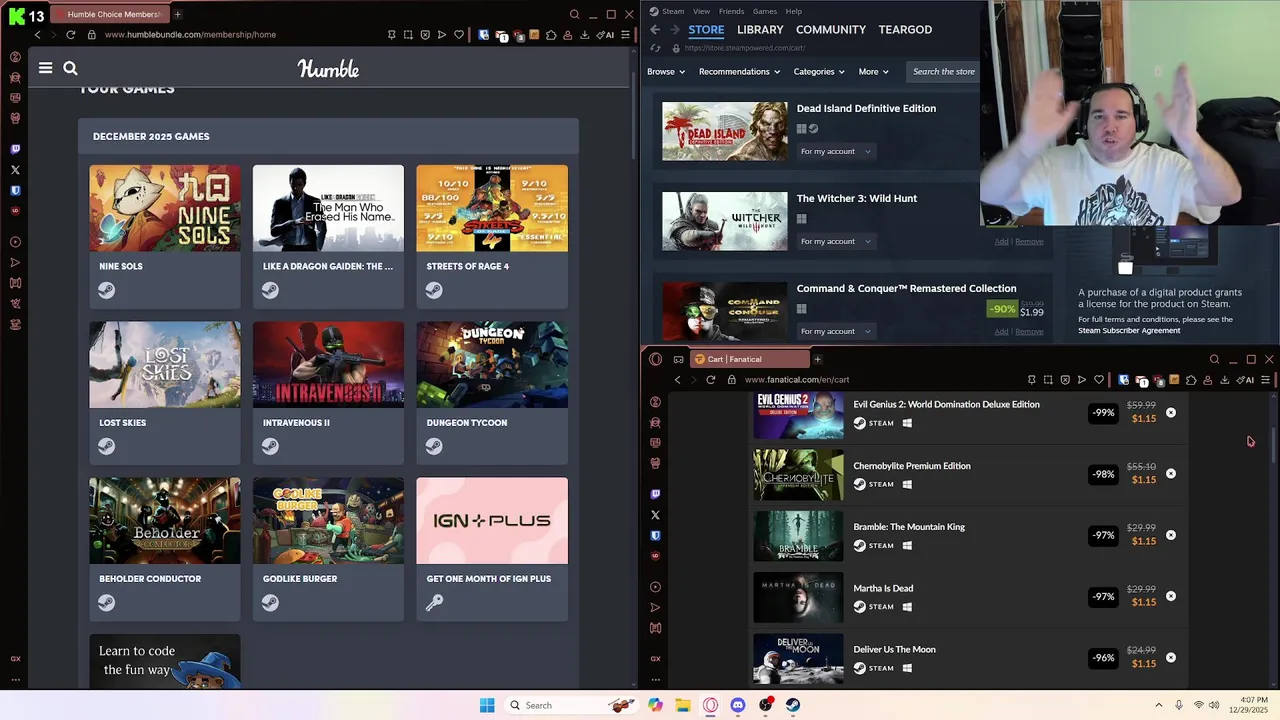Go back in Humble browser window
The height and width of the screenshot is (720, 1280).
tap(37, 34)
